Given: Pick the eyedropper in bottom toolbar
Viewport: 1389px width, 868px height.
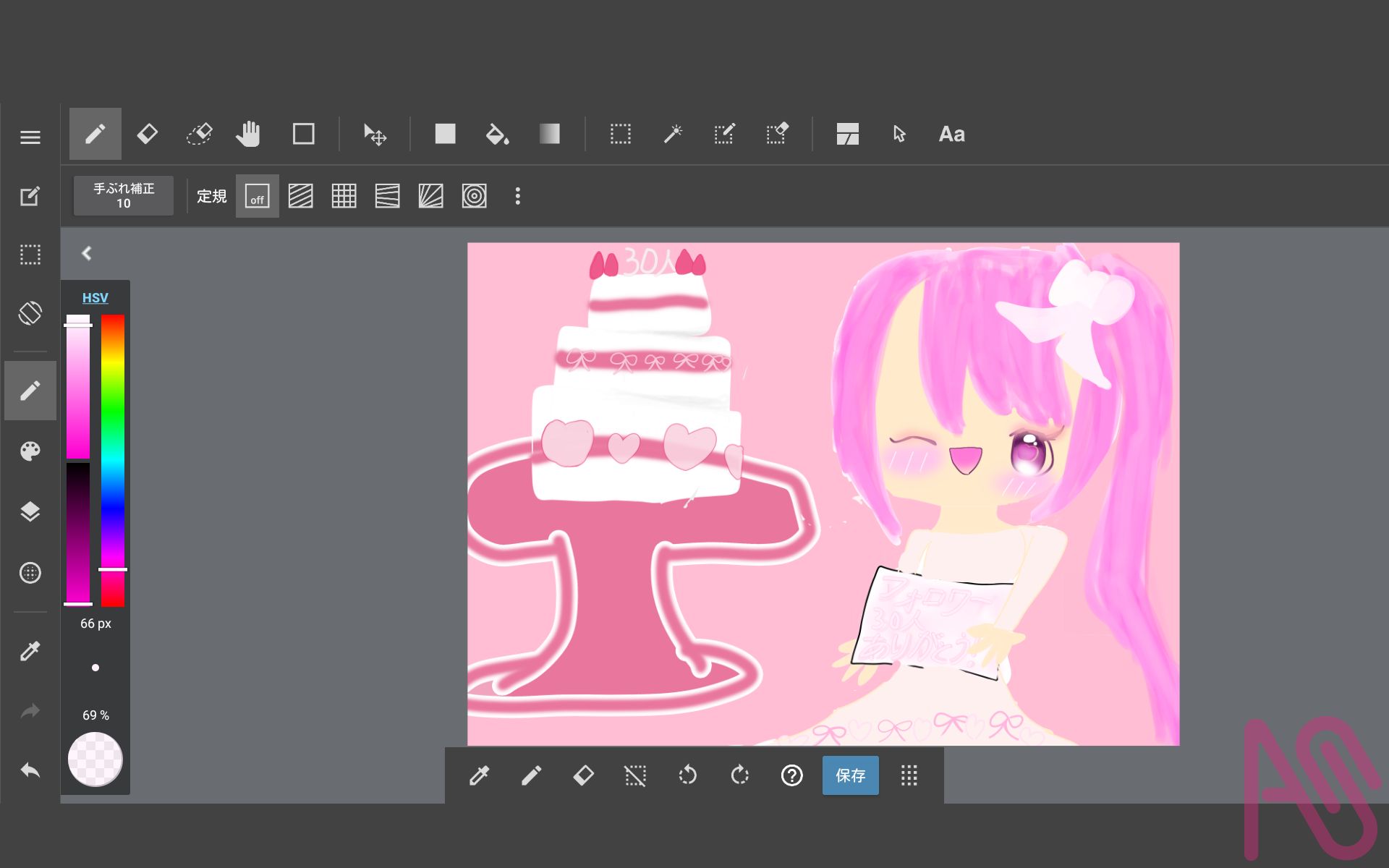Looking at the screenshot, I should pyautogui.click(x=479, y=775).
